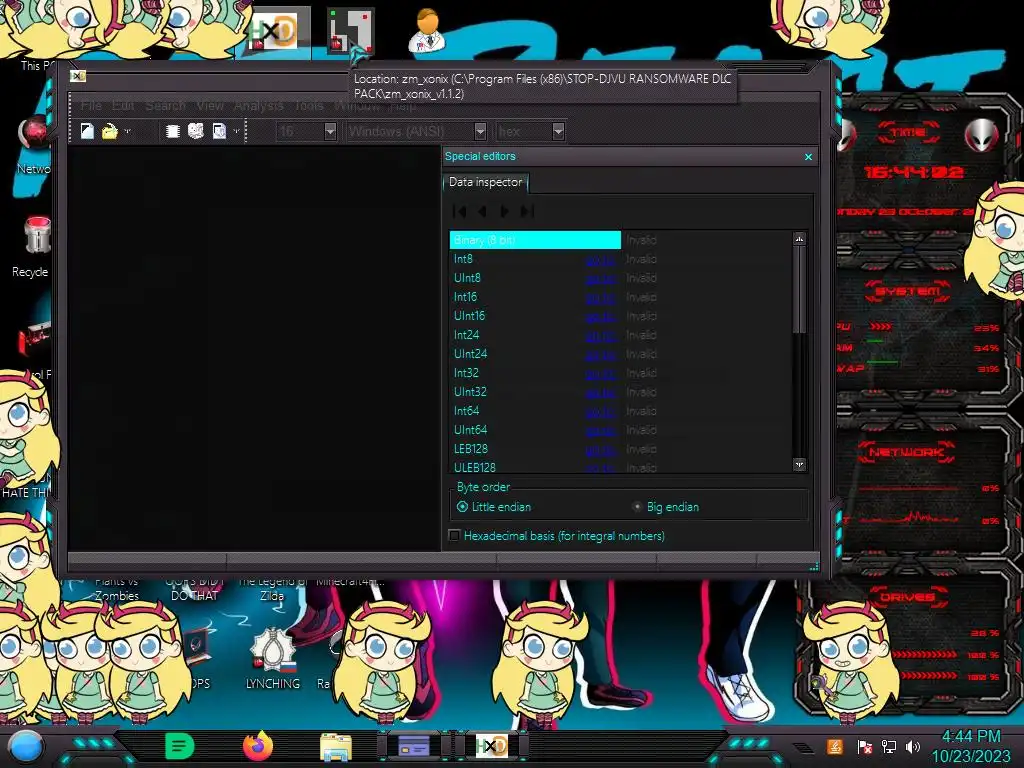Select the UInt16 row label
The image size is (1024, 768).
click(470, 316)
